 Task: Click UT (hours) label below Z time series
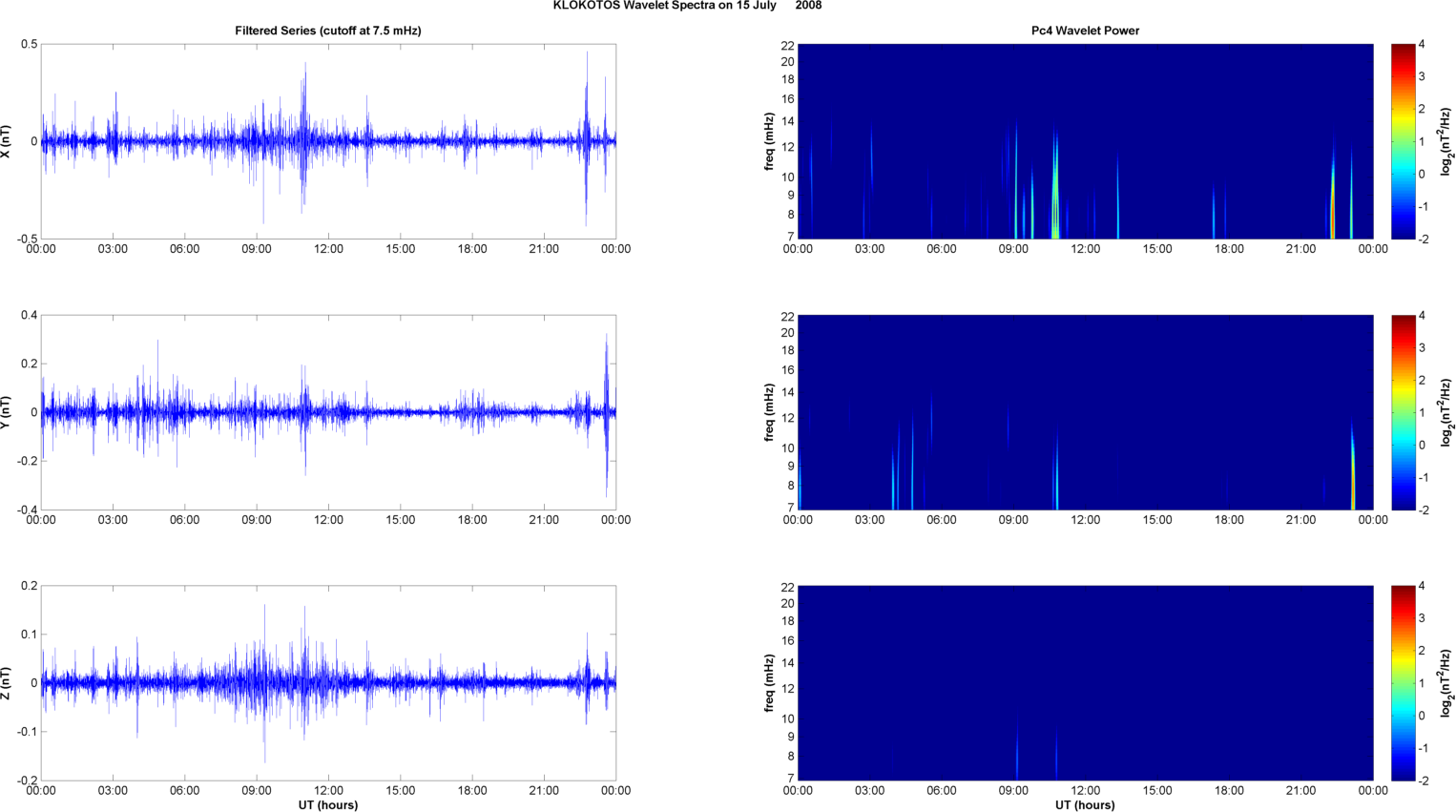tap(328, 805)
